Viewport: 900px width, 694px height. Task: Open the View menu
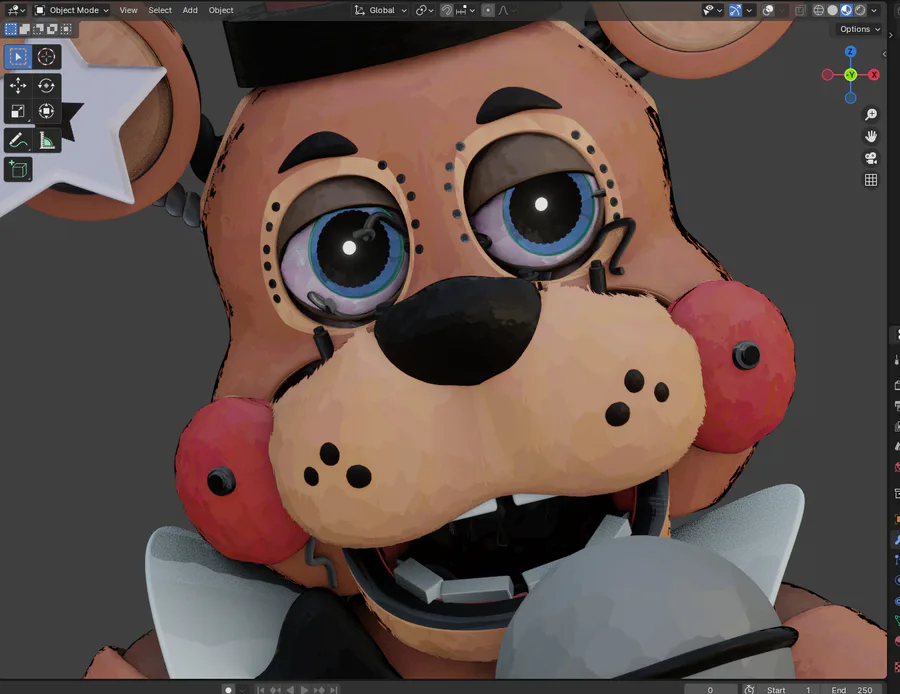pos(128,10)
